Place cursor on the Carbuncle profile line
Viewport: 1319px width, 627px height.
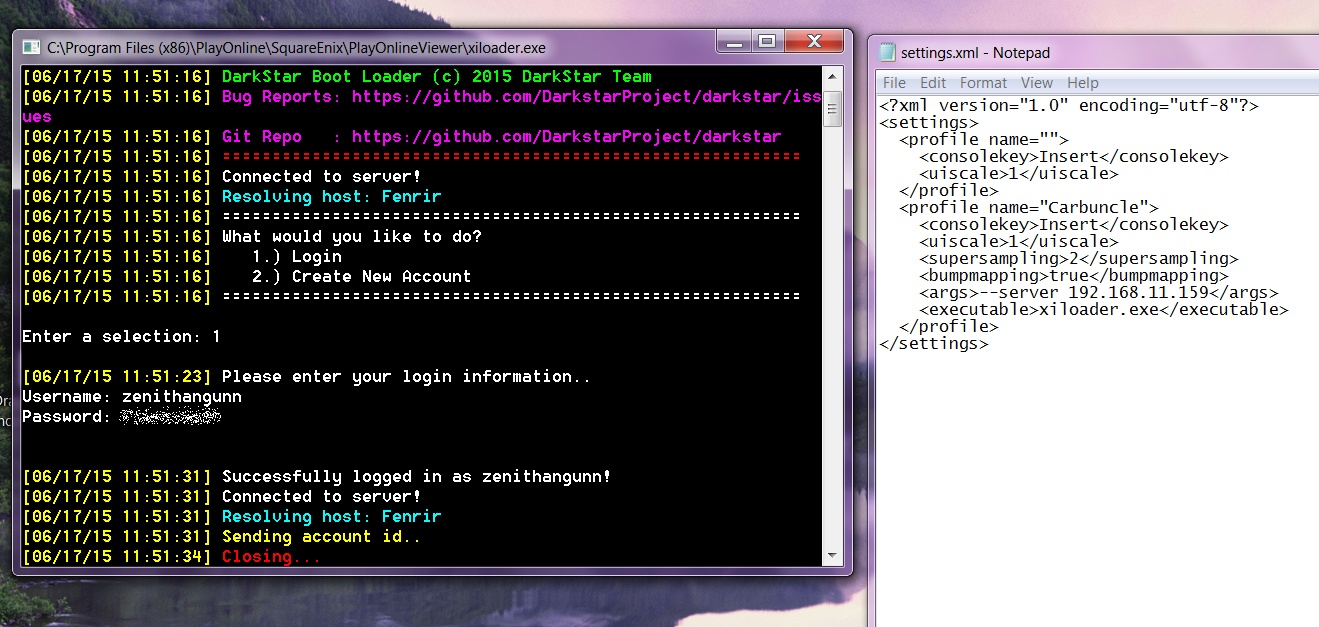pyautogui.click(x=1028, y=208)
